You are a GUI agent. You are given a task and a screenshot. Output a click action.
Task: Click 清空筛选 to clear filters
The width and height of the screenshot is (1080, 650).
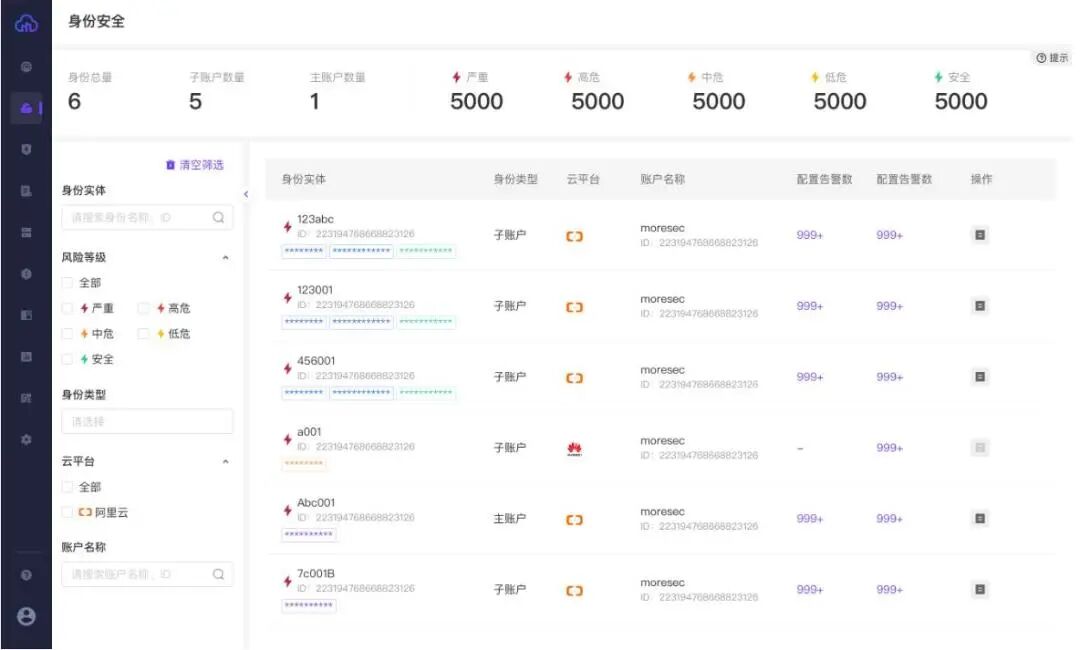coord(195,165)
